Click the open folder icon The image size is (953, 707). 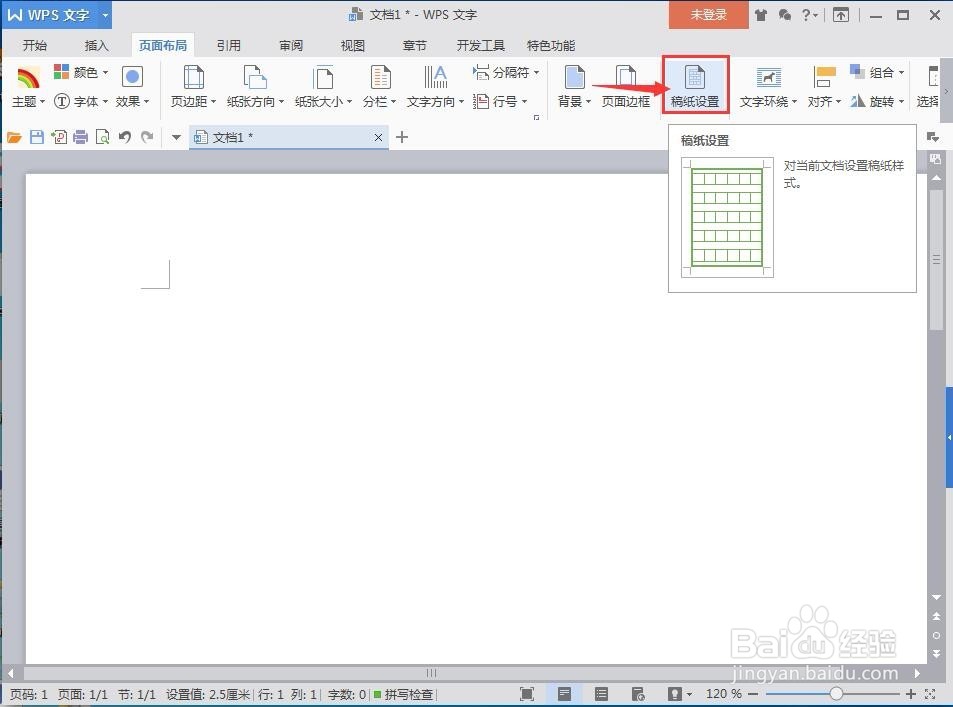pyautogui.click(x=14, y=137)
